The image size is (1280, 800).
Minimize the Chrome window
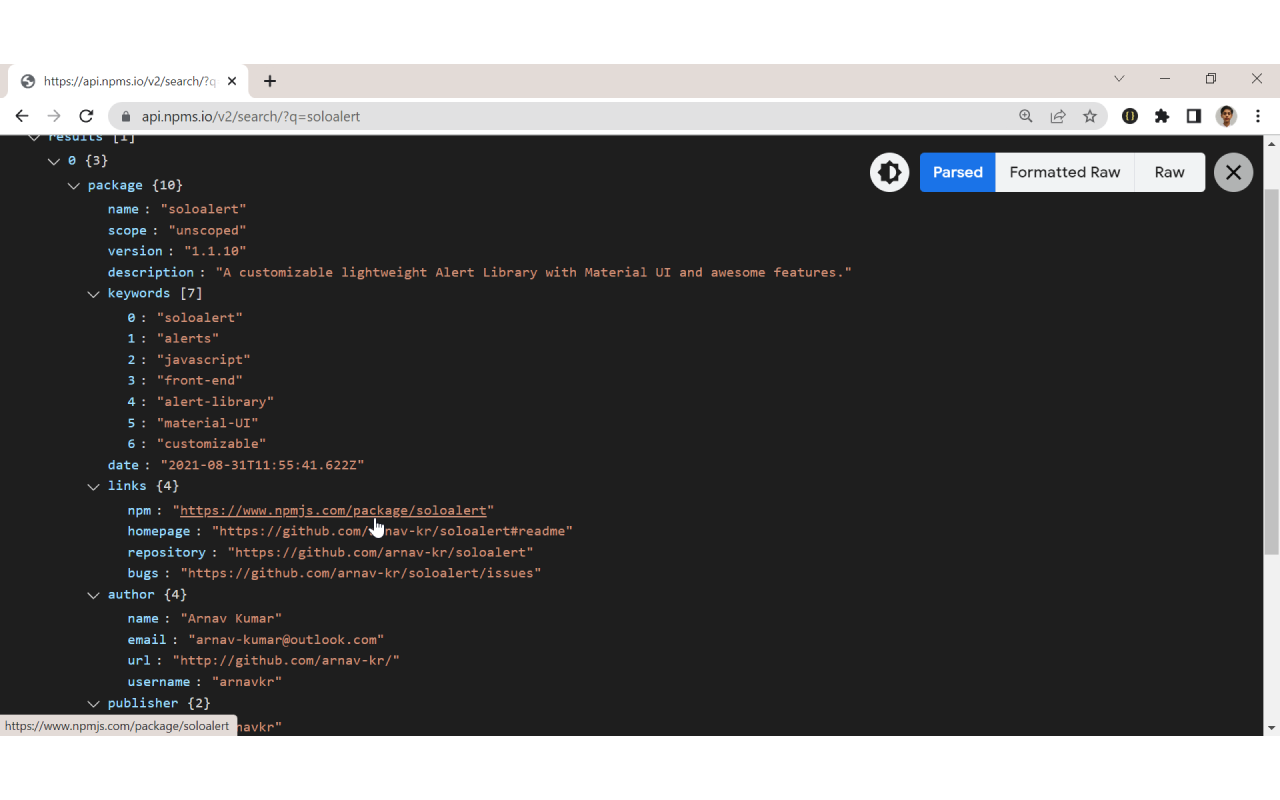click(x=1165, y=78)
